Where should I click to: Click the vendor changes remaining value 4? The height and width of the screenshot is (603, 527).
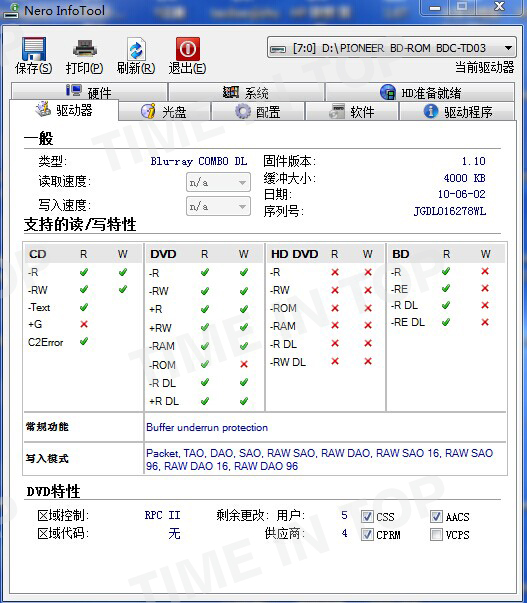[x=344, y=533]
